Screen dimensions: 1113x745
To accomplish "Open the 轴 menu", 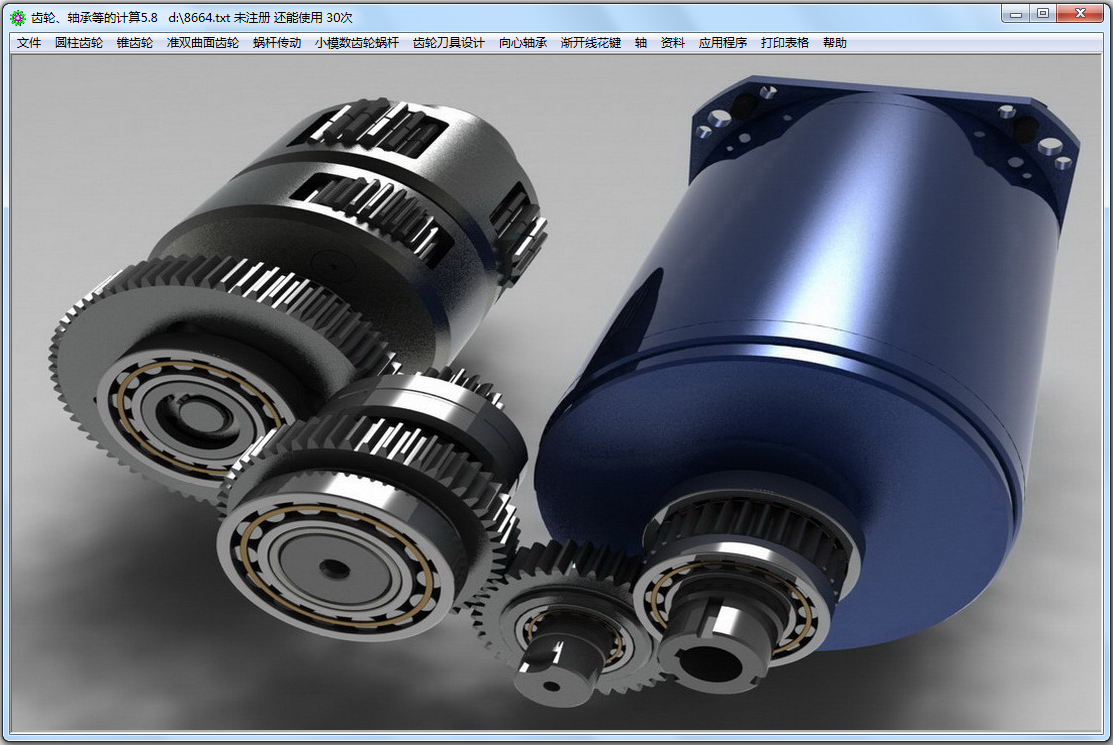I will (x=641, y=43).
